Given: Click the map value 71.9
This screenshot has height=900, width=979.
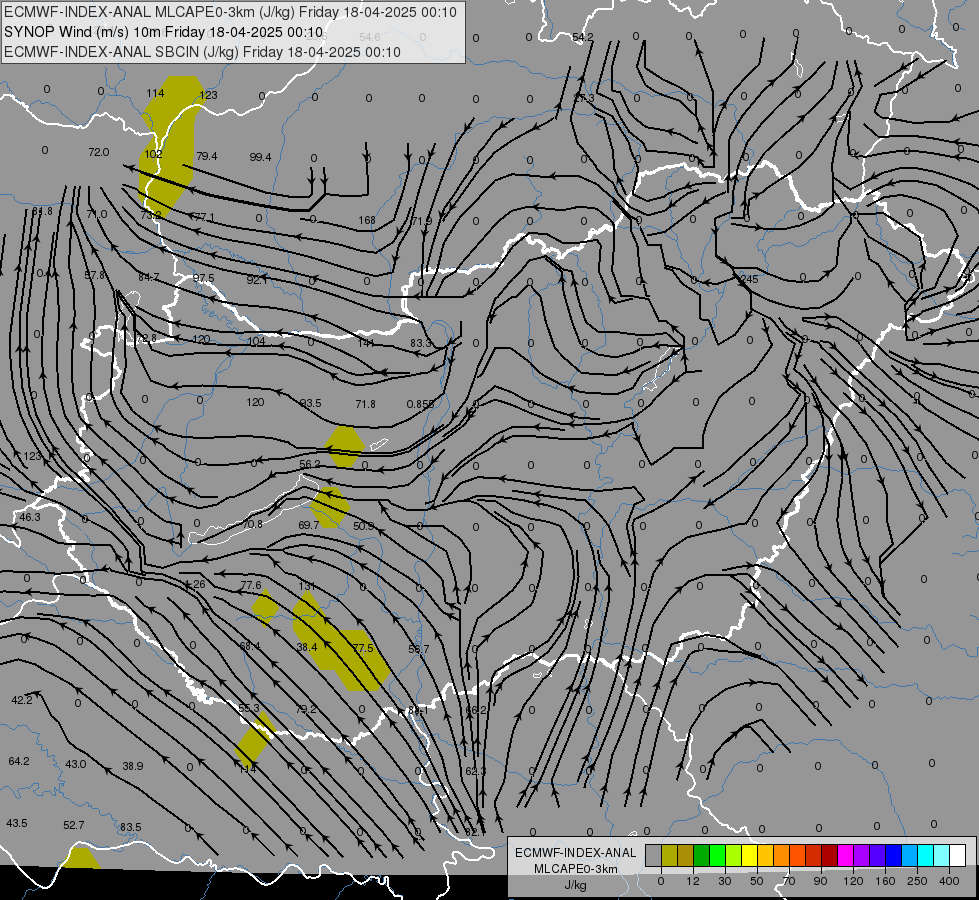Looking at the screenshot, I should (x=422, y=220).
